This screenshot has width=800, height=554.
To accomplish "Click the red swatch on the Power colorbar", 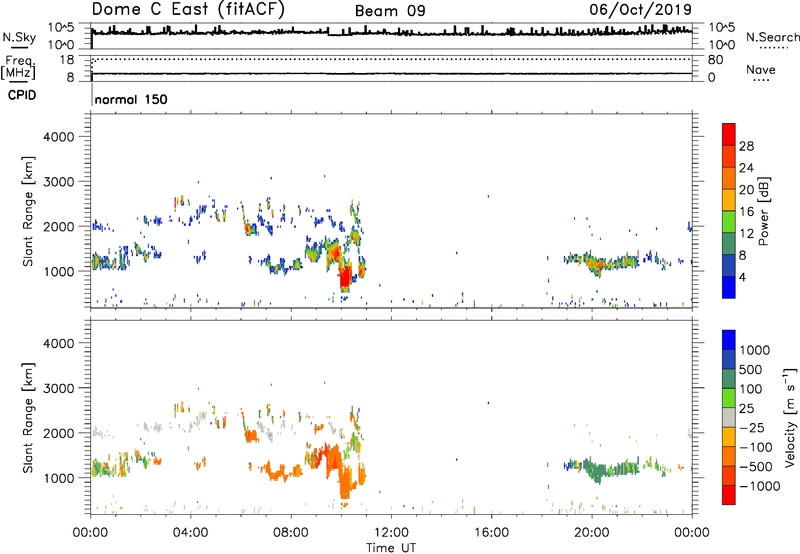I will click(729, 134).
